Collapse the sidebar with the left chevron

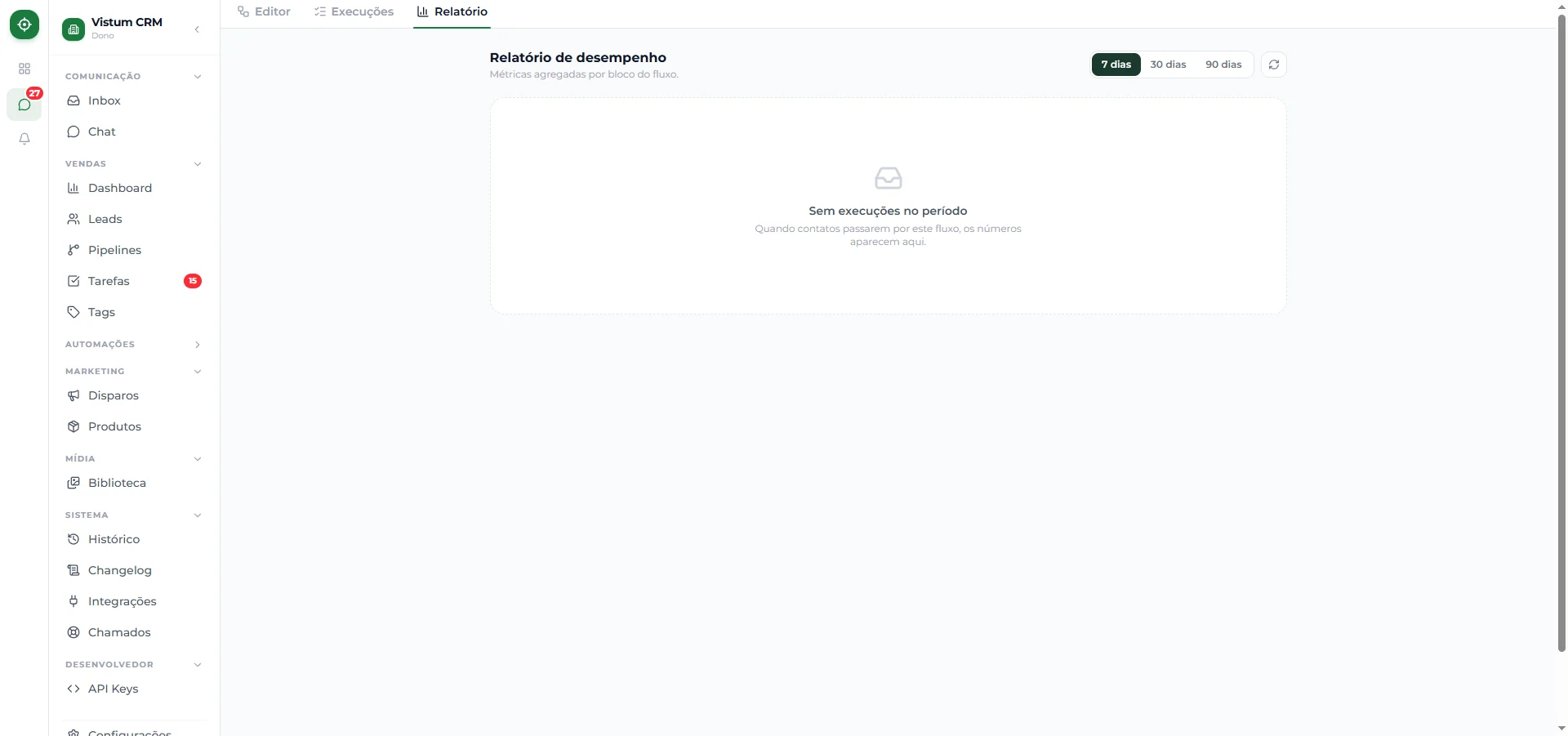click(x=197, y=29)
